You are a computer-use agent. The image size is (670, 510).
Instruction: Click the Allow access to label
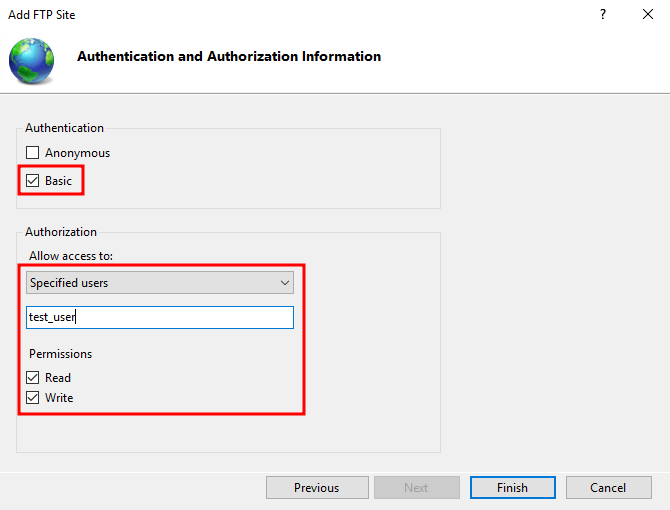[71, 256]
